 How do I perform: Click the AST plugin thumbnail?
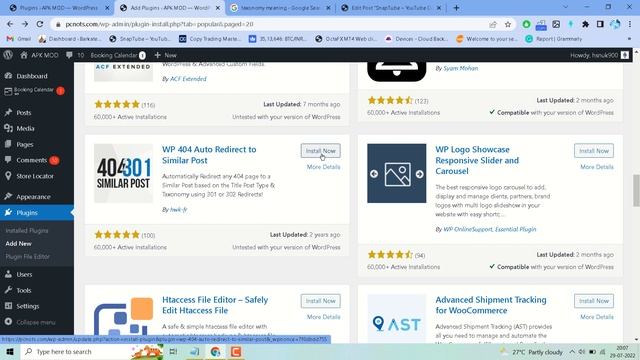[396, 318]
